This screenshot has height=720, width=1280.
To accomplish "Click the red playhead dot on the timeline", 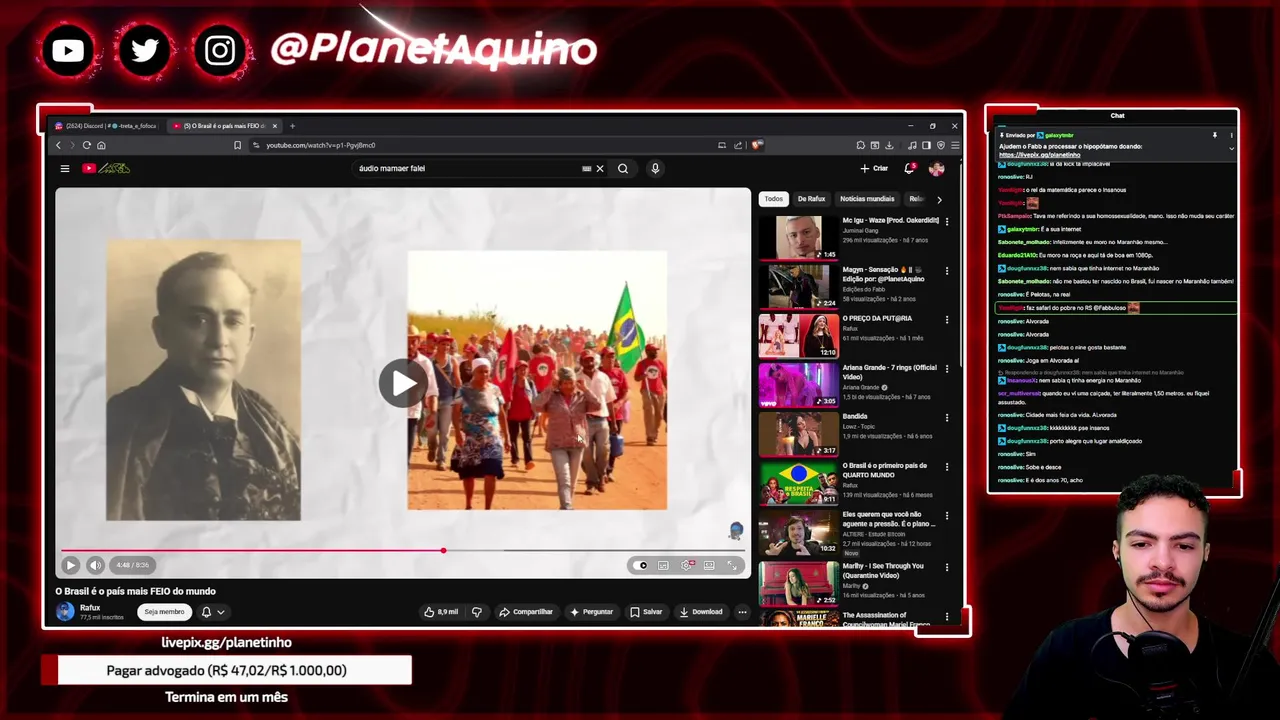I will pos(443,550).
